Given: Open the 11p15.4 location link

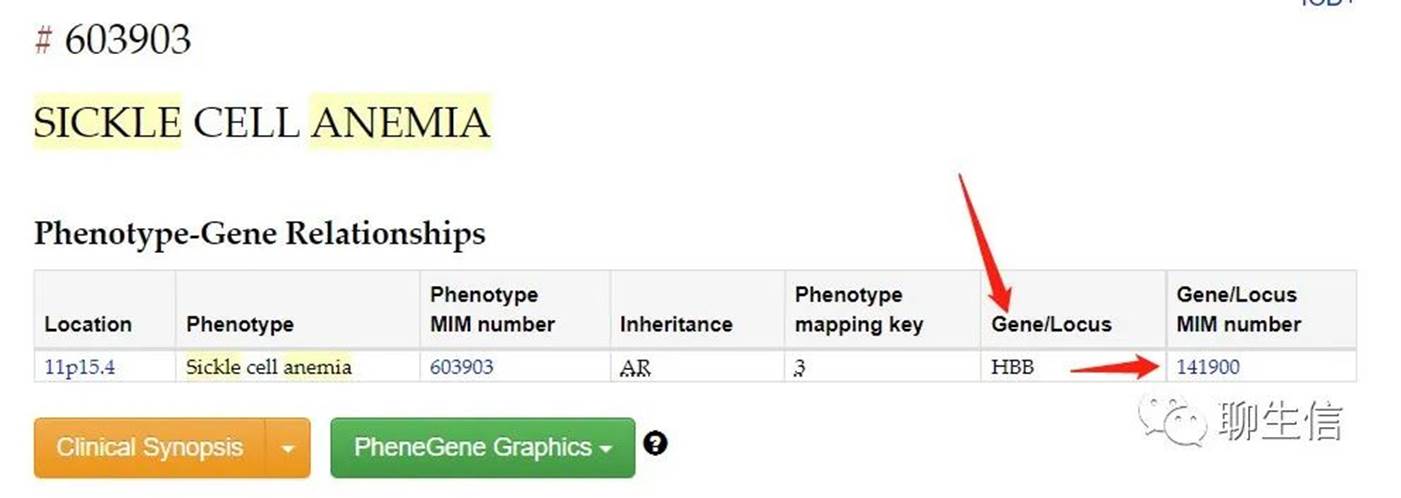Looking at the screenshot, I should coord(80,367).
